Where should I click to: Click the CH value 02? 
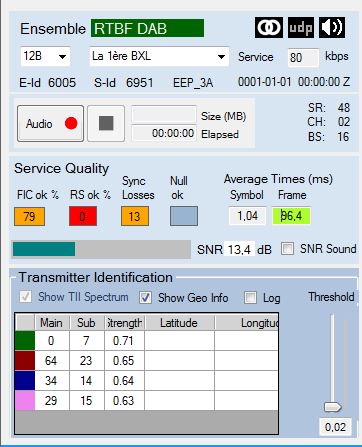click(x=344, y=122)
